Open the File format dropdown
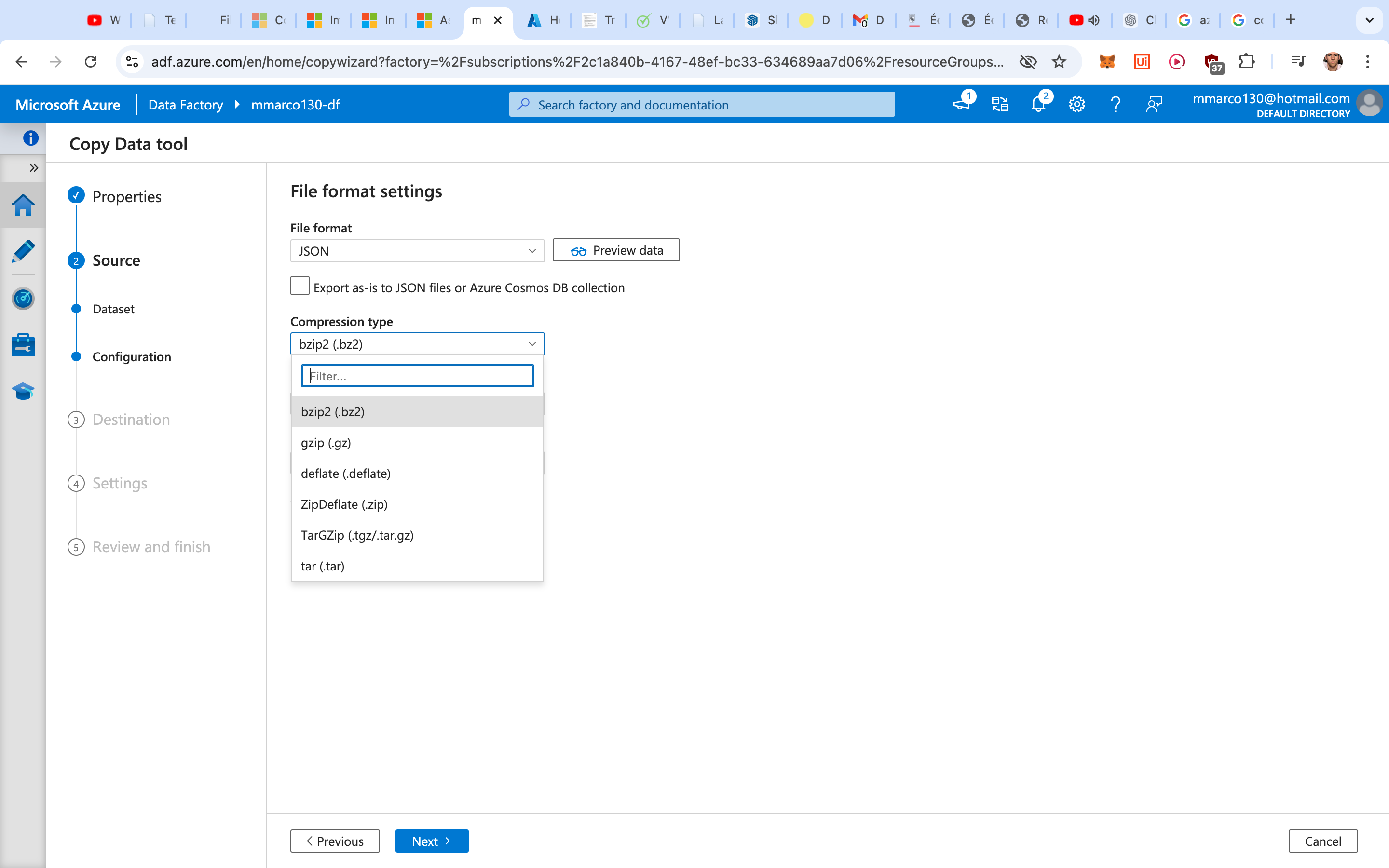Viewport: 1389px width, 868px height. click(417, 250)
